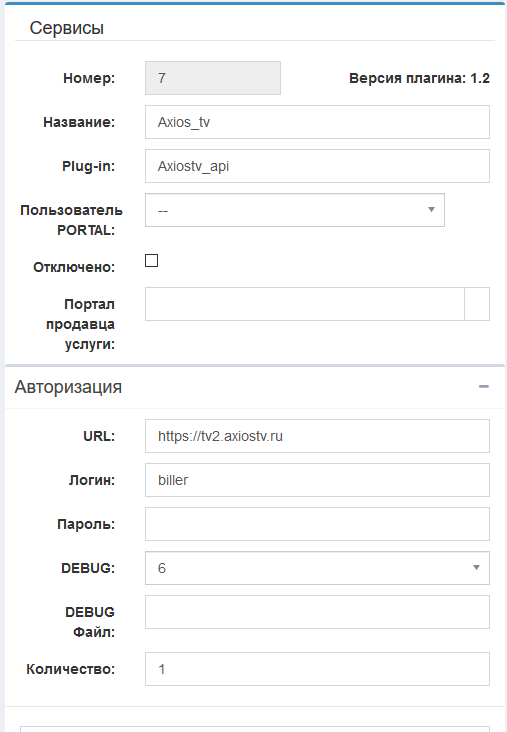This screenshot has height=732, width=507.
Task: Click the Авторизация section header
Action: coord(68,387)
